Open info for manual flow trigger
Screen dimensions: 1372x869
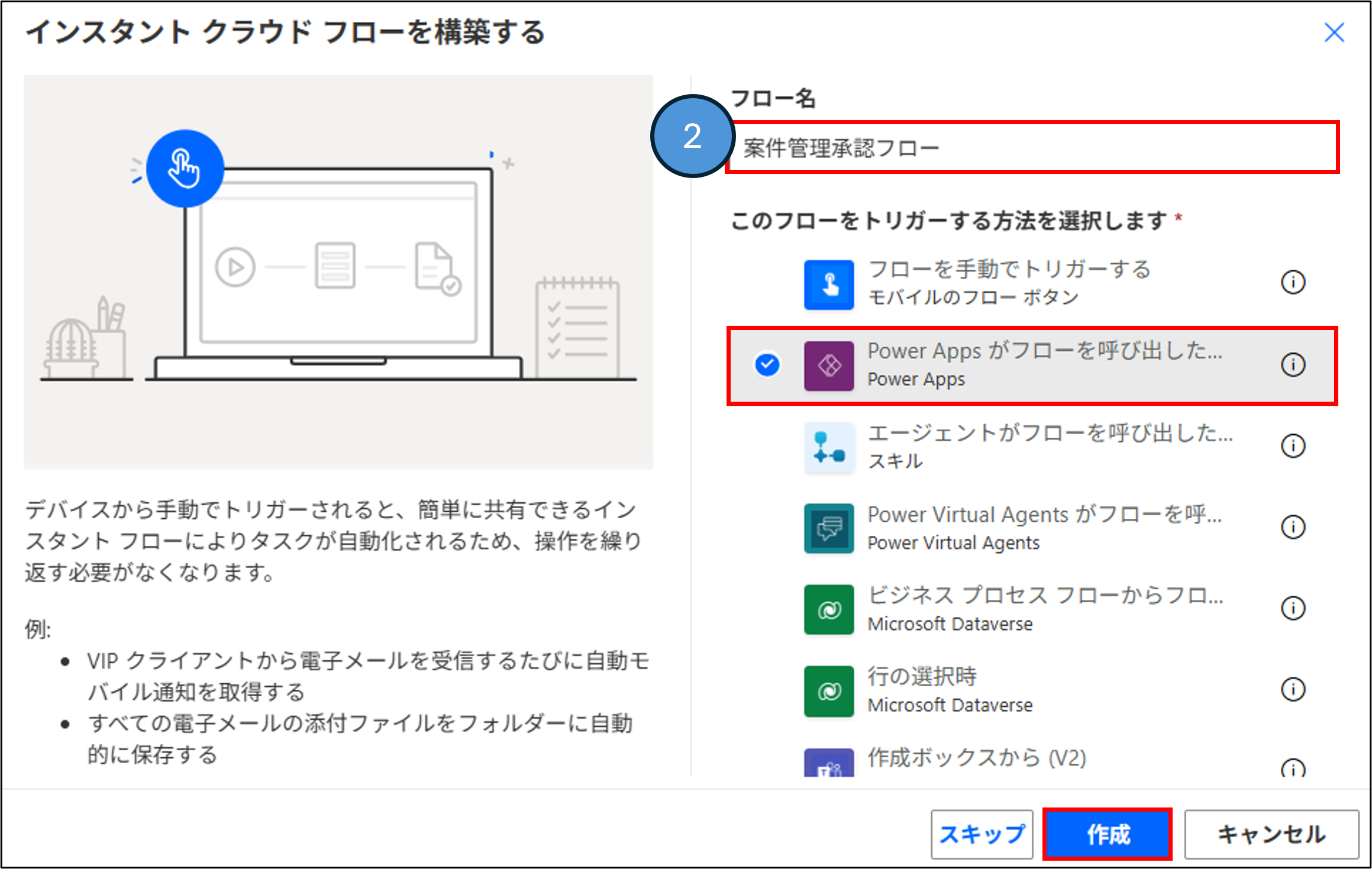coord(1293,282)
